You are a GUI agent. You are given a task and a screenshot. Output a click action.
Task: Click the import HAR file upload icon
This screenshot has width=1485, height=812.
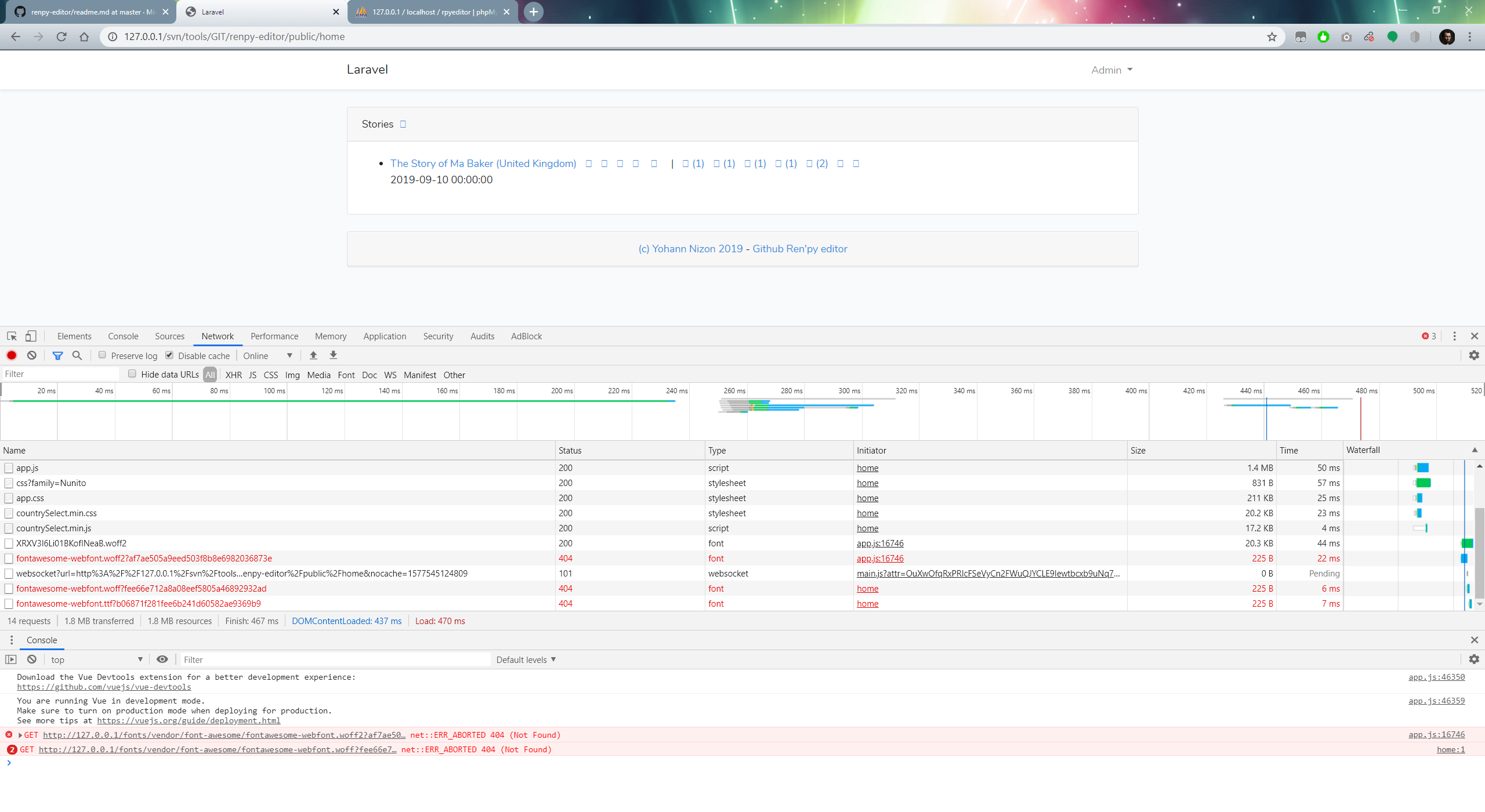point(313,356)
